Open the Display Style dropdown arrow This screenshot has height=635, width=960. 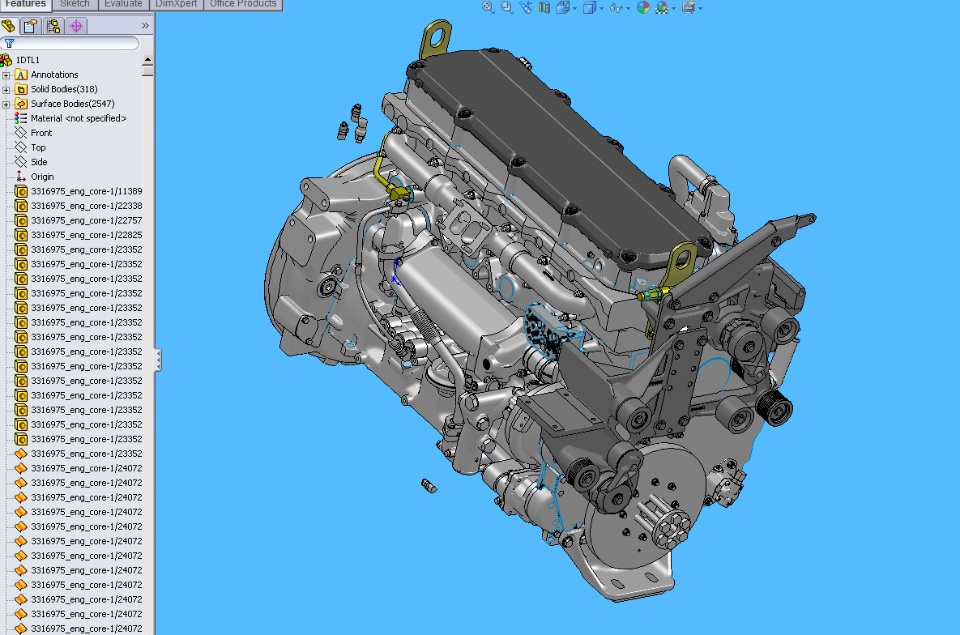pyautogui.click(x=601, y=8)
